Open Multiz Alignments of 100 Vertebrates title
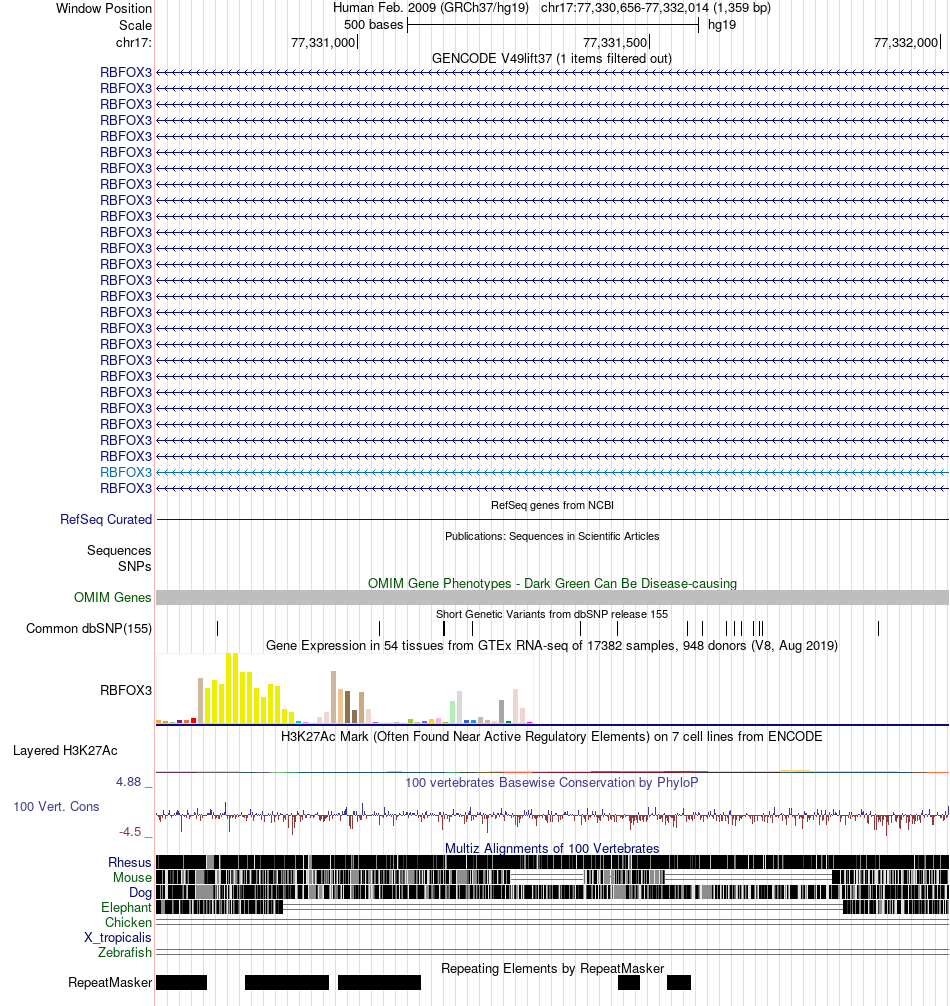This screenshot has height=1006, width=950. point(552,848)
